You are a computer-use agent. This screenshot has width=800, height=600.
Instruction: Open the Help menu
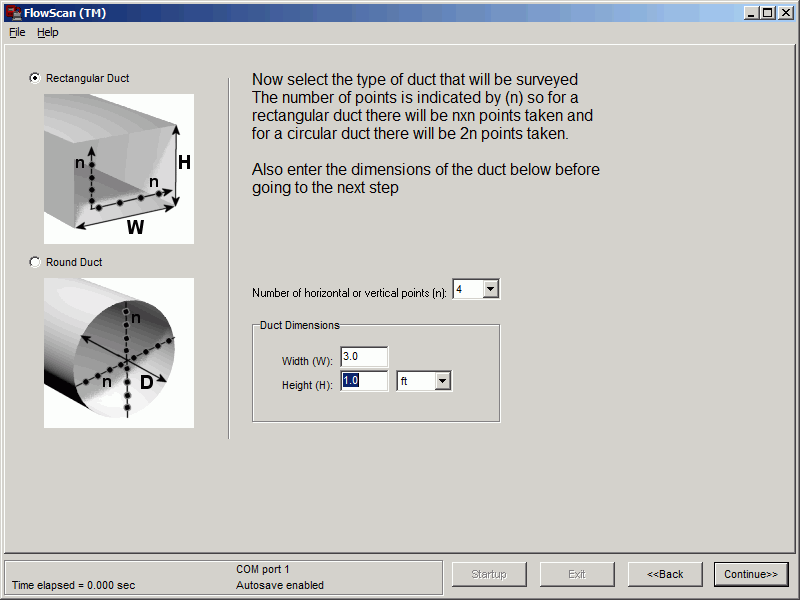coord(48,32)
